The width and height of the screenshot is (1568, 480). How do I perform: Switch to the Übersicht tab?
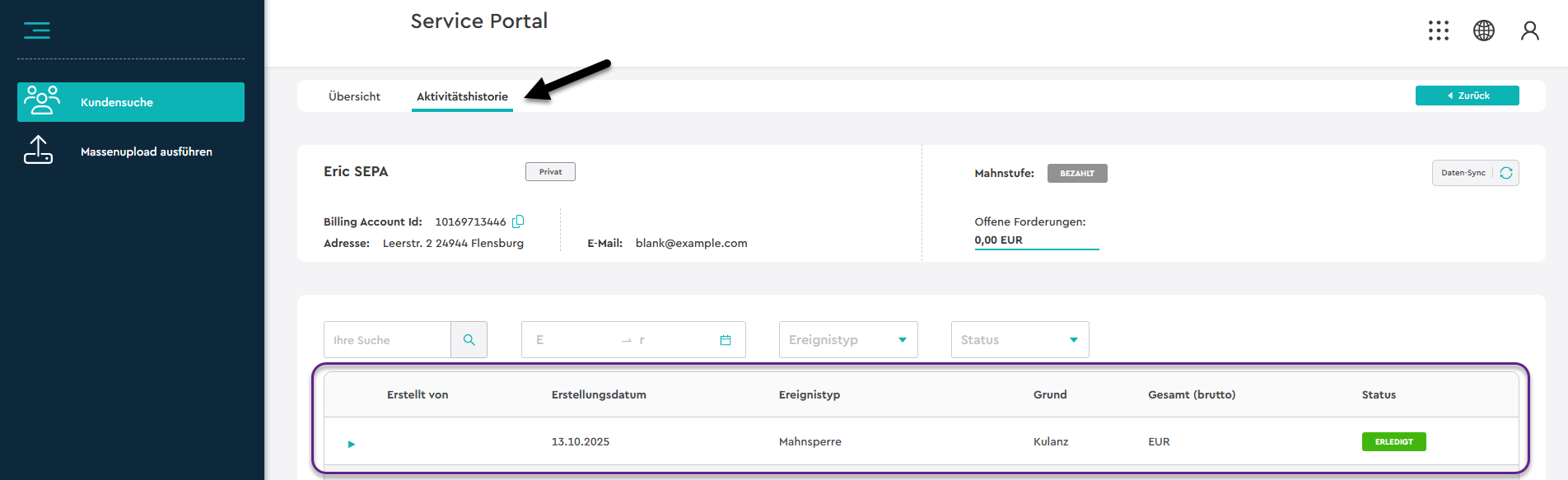(x=354, y=96)
